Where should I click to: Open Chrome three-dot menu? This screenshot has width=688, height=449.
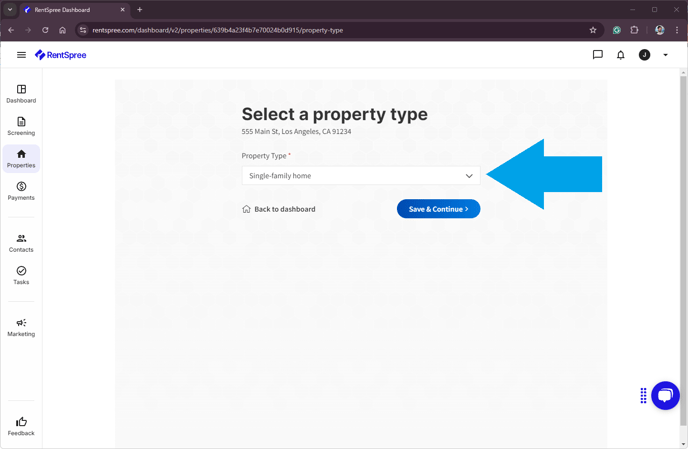677,30
